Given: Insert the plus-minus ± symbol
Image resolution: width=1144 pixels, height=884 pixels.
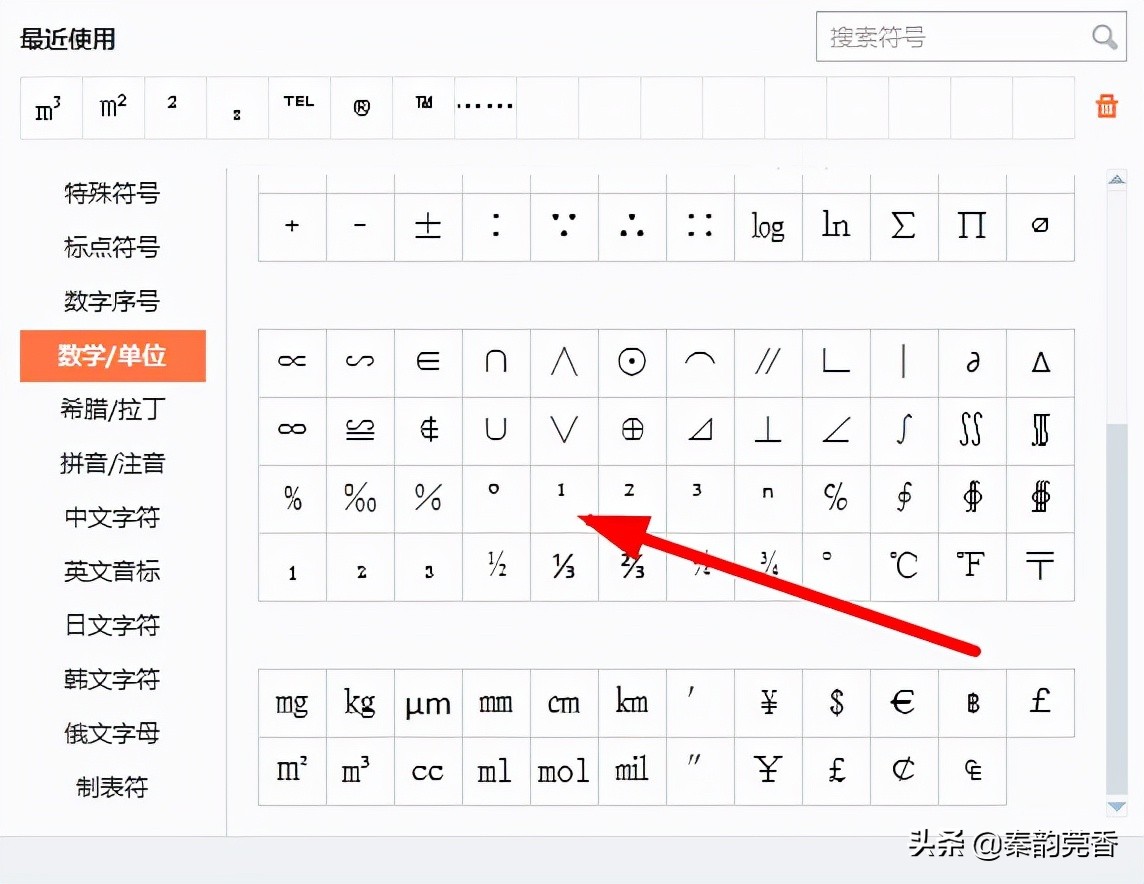Looking at the screenshot, I should 428,226.
